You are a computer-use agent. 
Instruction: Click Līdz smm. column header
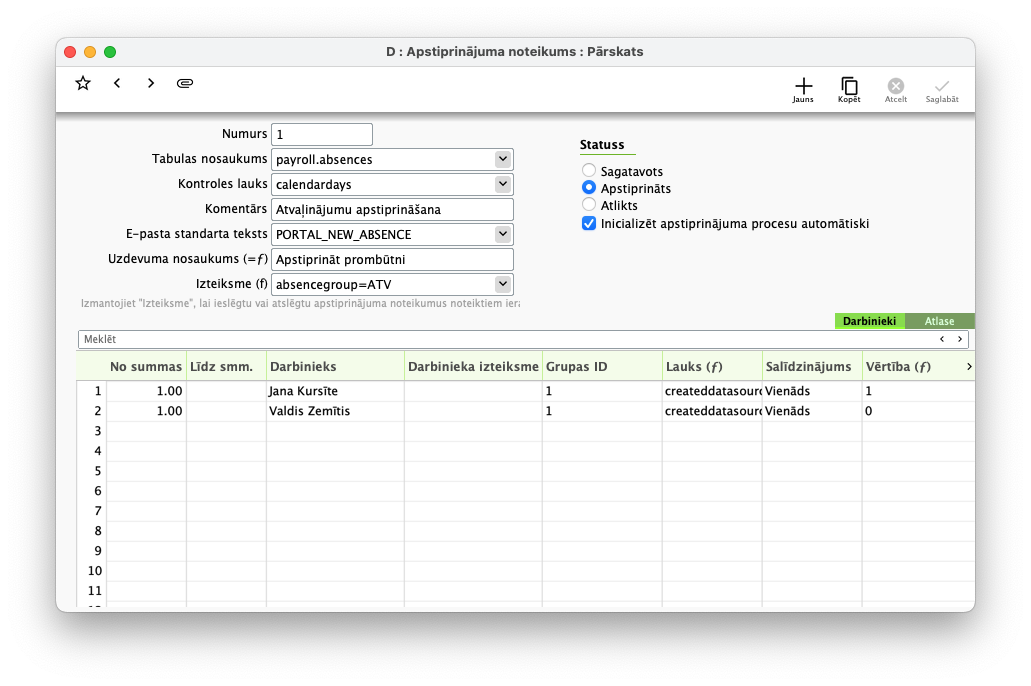(x=226, y=366)
